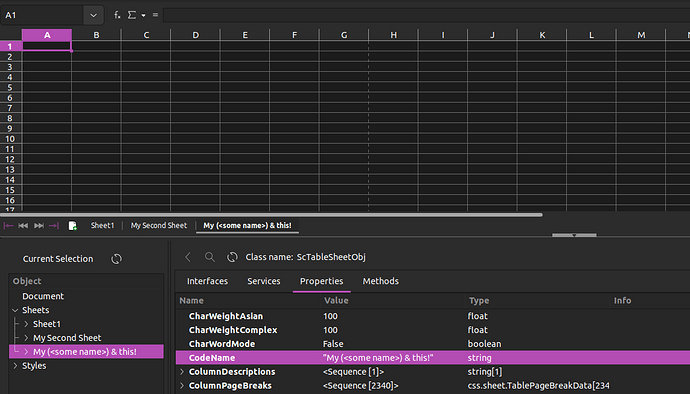Select the Styles tree item
This screenshot has height=394, width=690.
coord(34,366)
